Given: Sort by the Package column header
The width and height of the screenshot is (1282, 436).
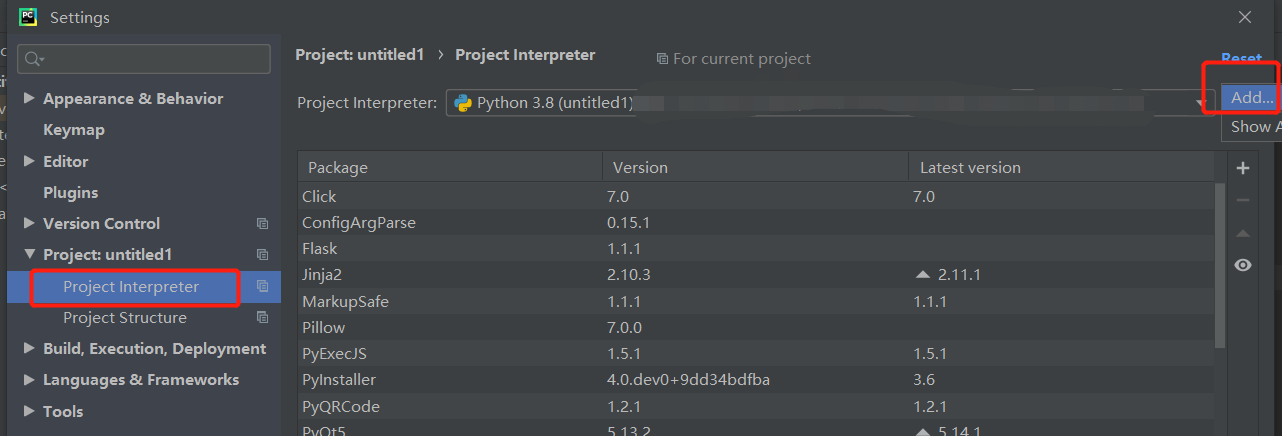Looking at the screenshot, I should (450, 167).
